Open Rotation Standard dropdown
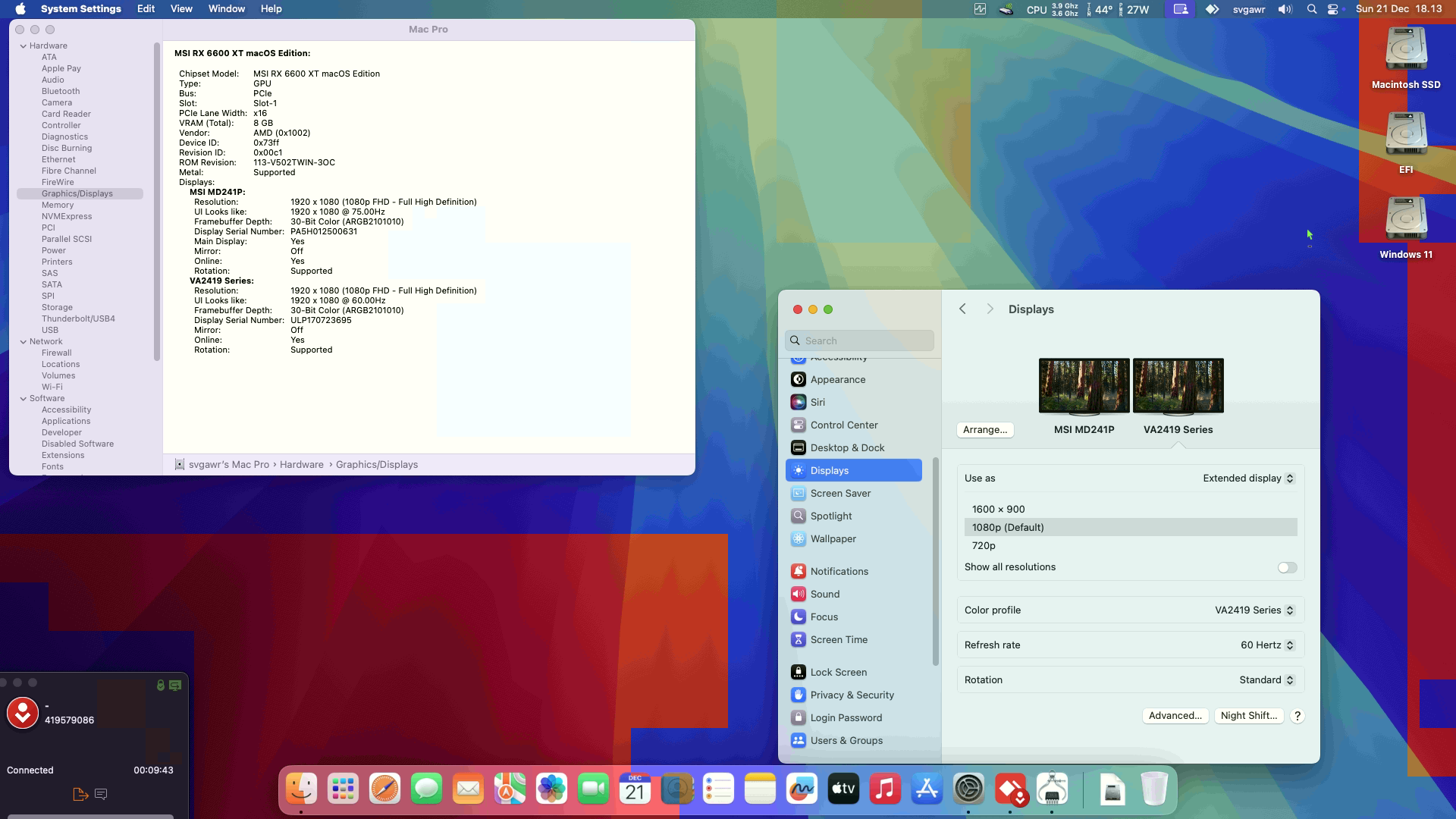This screenshot has width=1456, height=819. (x=1266, y=680)
